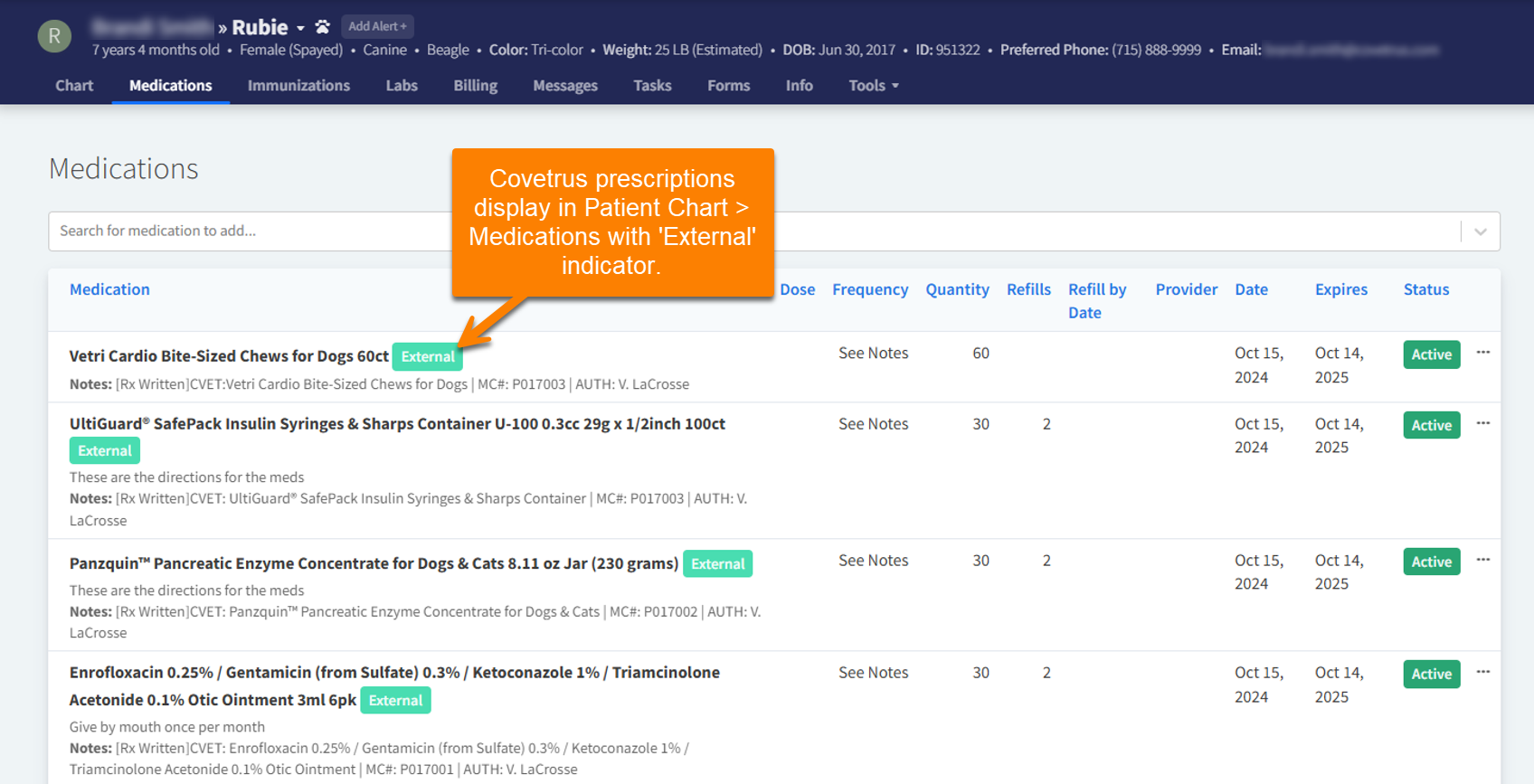The image size is (1534, 784).
Task: Open options menu for Enrofloxacin ointment row
Action: pyautogui.click(x=1482, y=672)
